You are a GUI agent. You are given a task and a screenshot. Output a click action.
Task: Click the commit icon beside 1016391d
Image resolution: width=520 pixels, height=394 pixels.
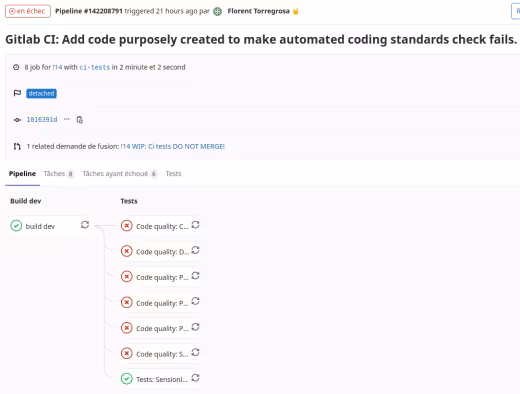[17, 120]
